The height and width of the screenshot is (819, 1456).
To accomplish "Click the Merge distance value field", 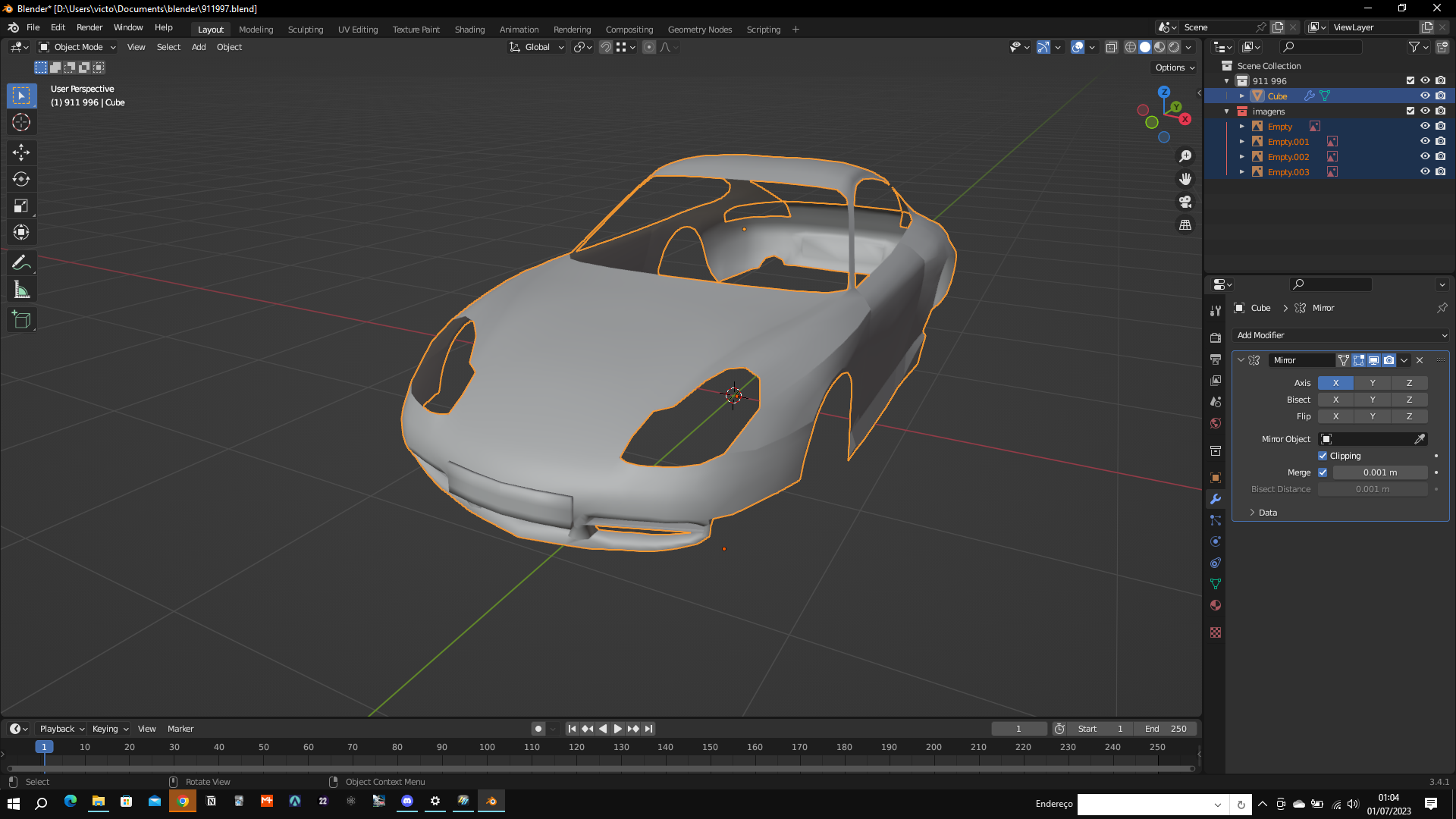I will click(1379, 472).
